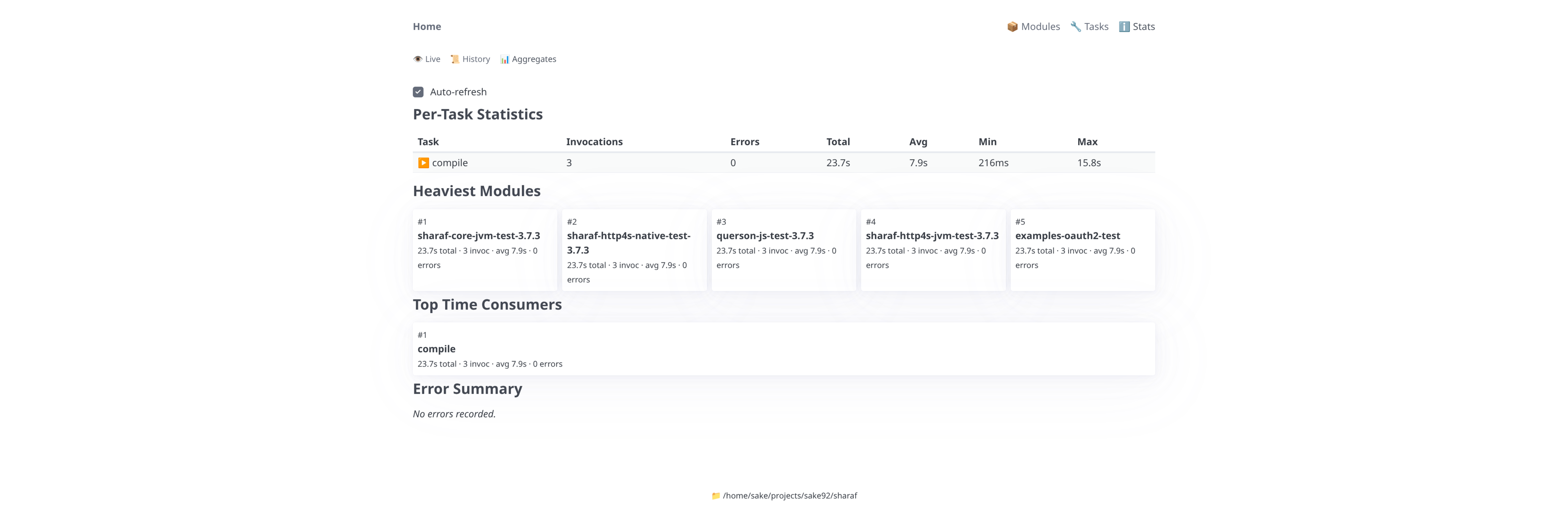Click the History scroll icon
1568x507 pixels.
tap(455, 59)
